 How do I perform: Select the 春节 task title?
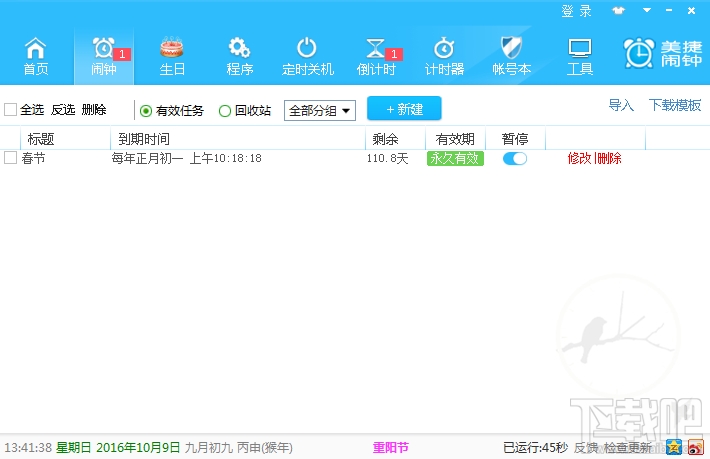(x=34, y=158)
